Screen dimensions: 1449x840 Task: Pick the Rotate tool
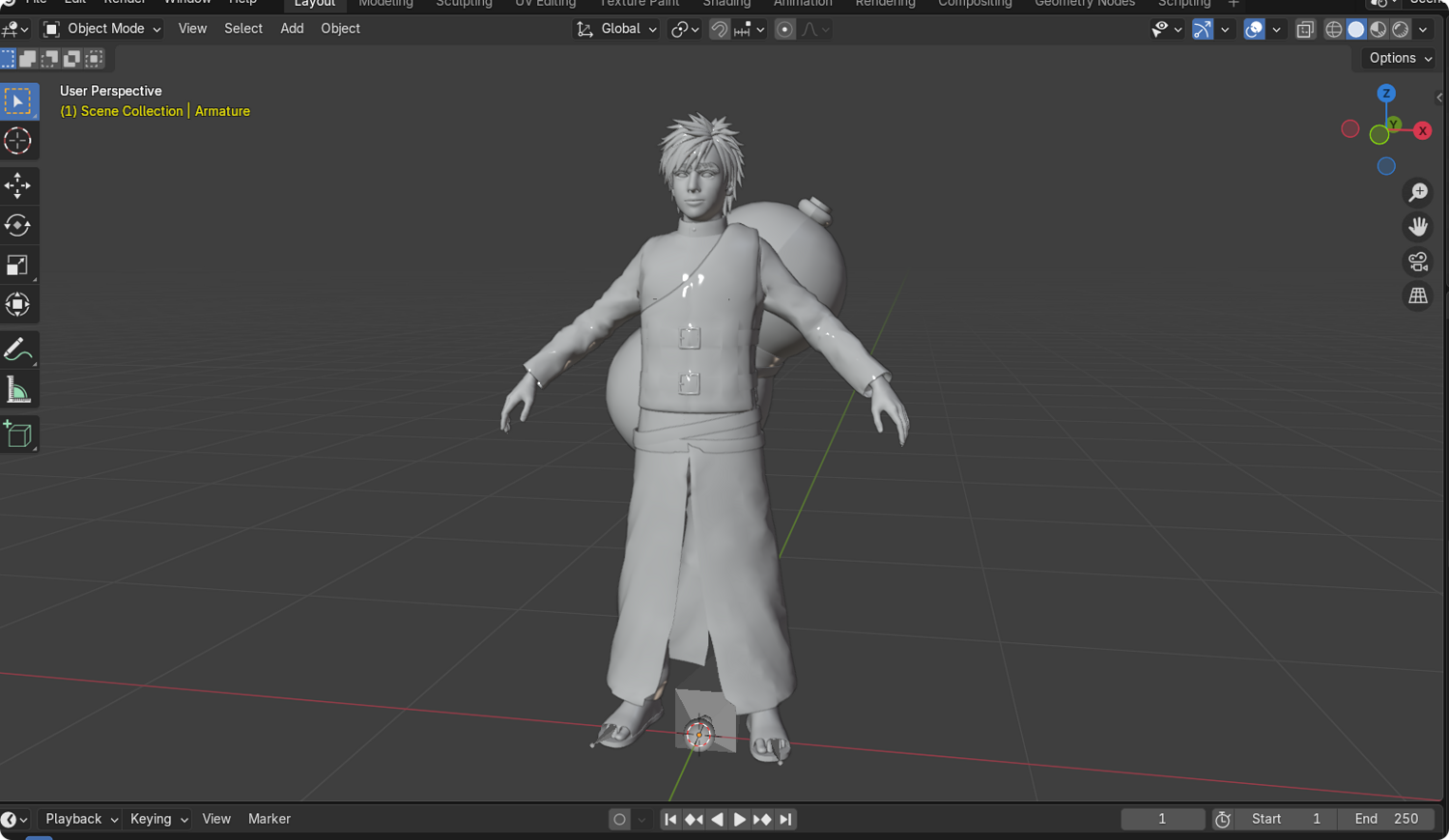click(18, 225)
